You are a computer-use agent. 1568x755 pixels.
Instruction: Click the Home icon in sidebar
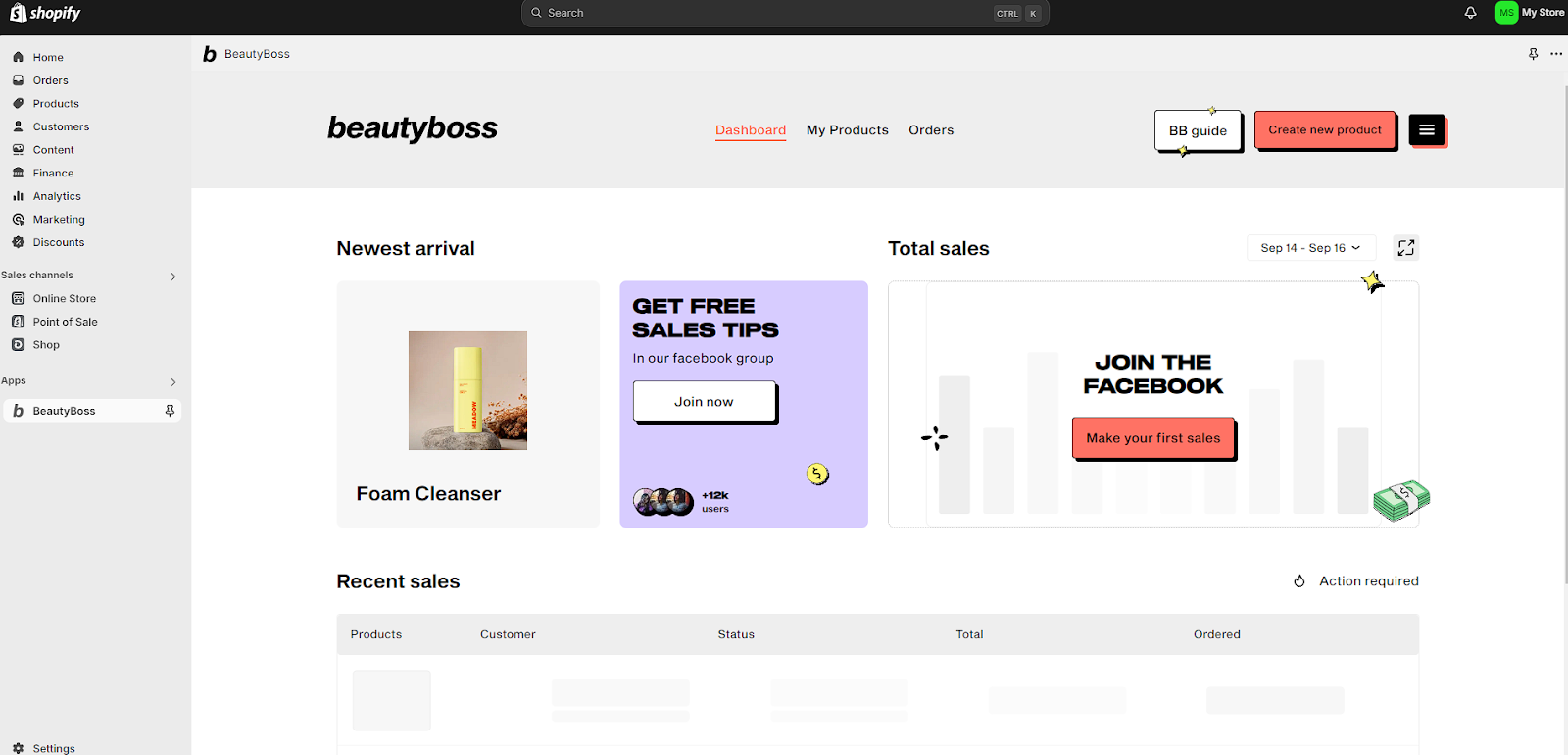click(x=18, y=57)
